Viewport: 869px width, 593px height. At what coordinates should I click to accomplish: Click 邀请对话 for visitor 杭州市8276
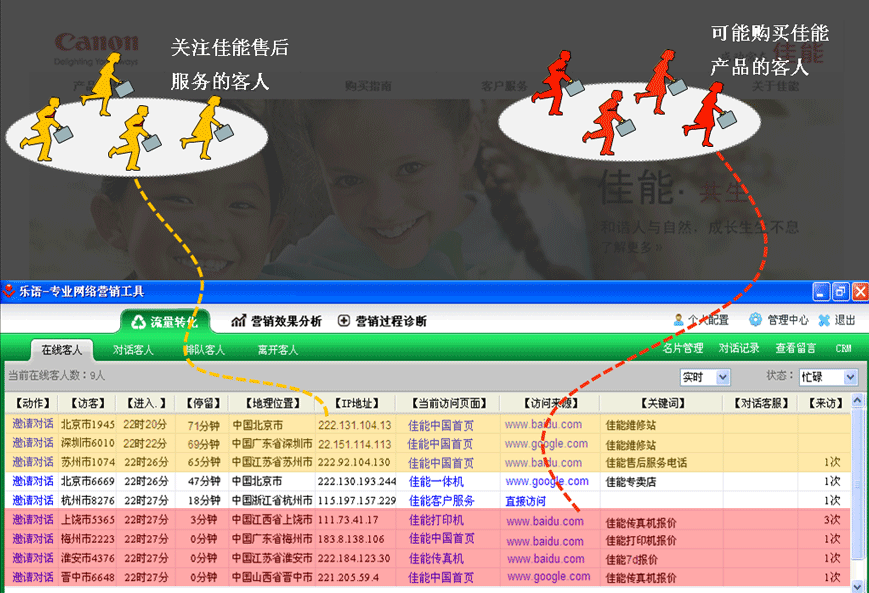(33, 500)
